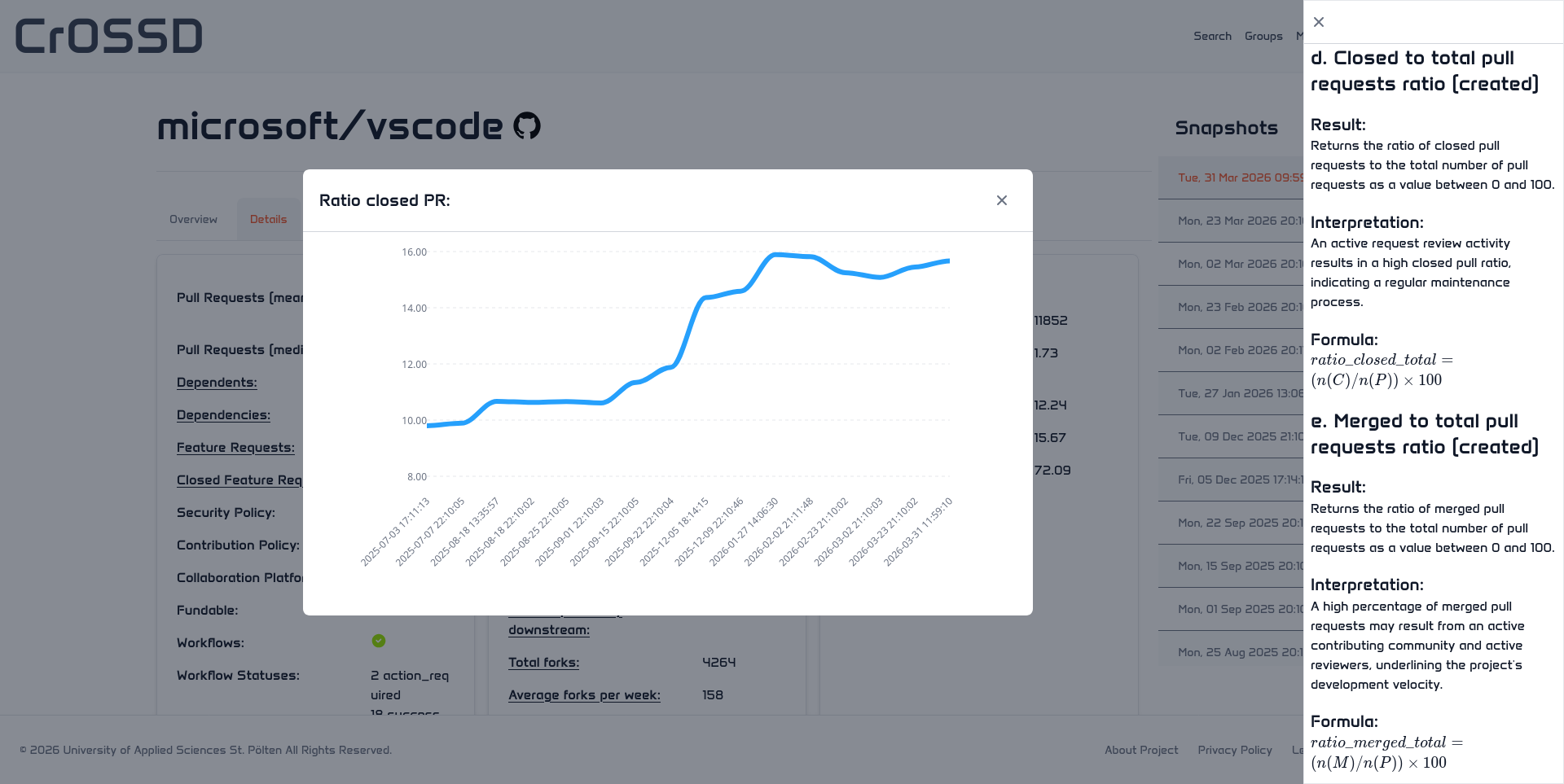Viewport: 1564px width, 784px height.
Task: Select the Details tab
Action: coord(268,219)
